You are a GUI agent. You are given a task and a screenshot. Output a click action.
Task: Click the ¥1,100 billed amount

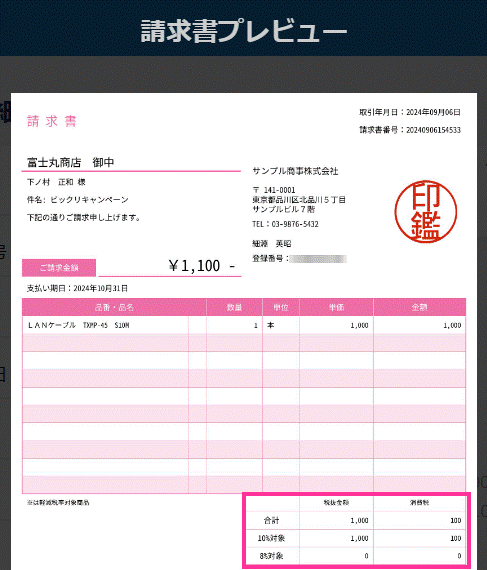click(x=202, y=266)
